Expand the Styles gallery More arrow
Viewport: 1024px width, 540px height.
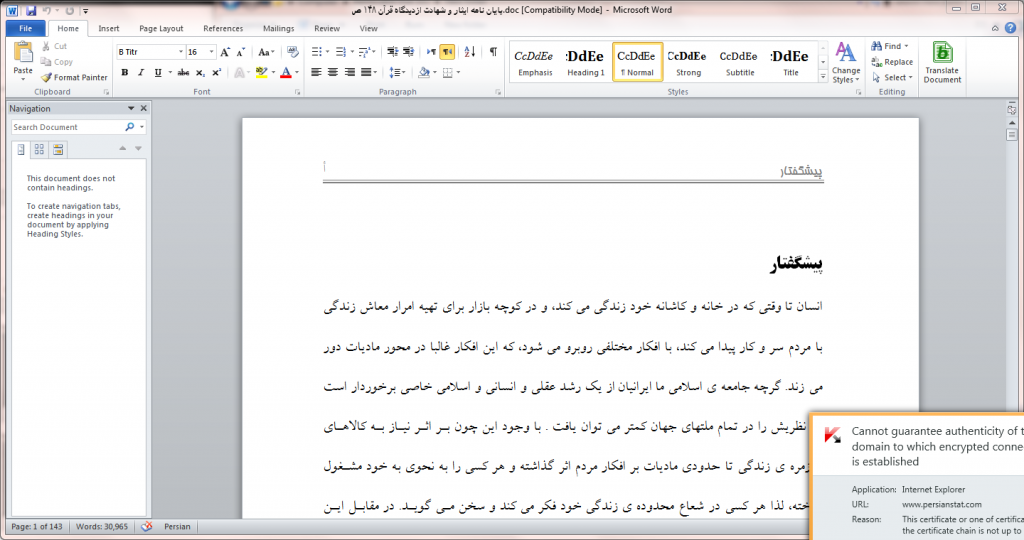pos(822,78)
